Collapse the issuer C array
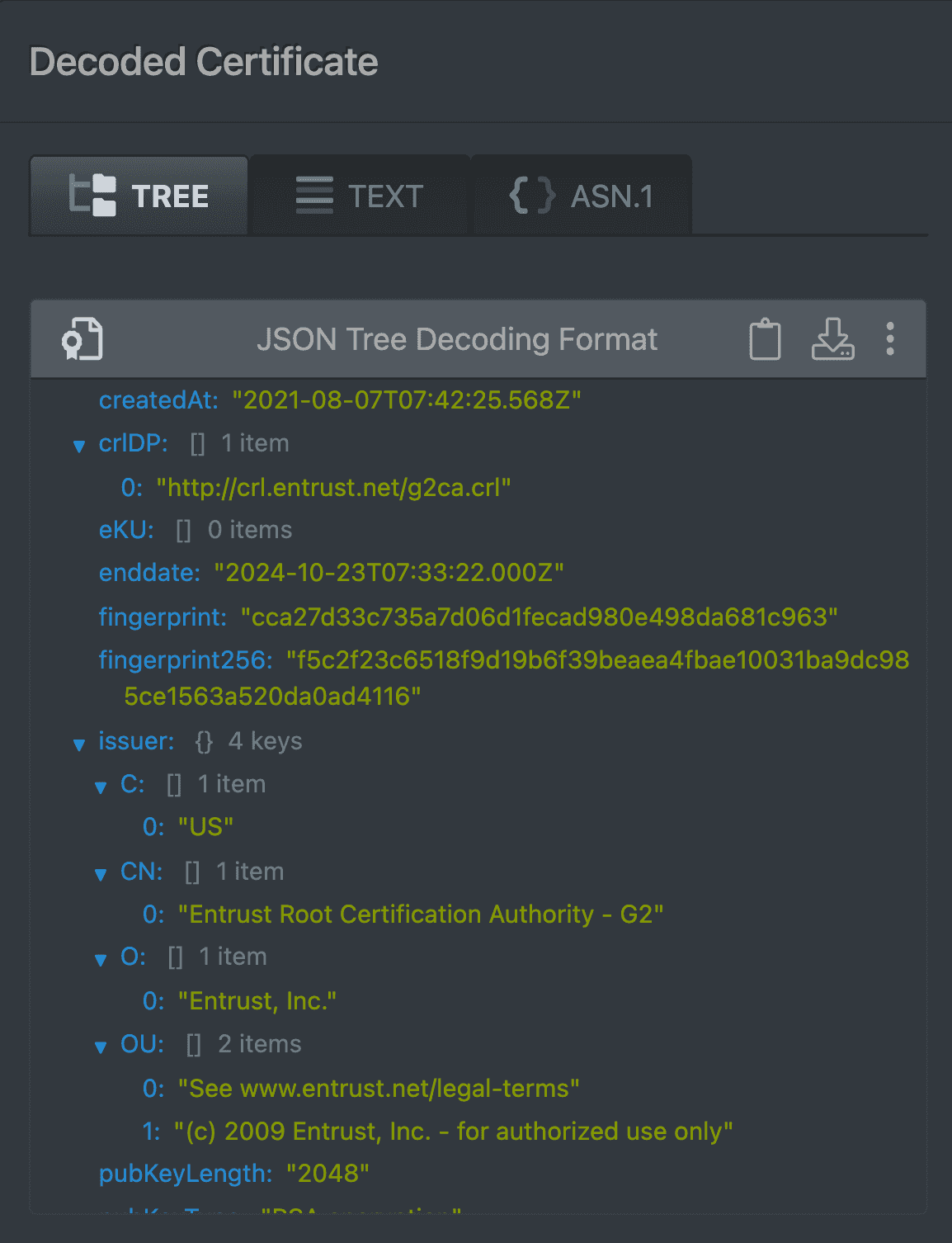The width and height of the screenshot is (952, 1243). point(101,787)
